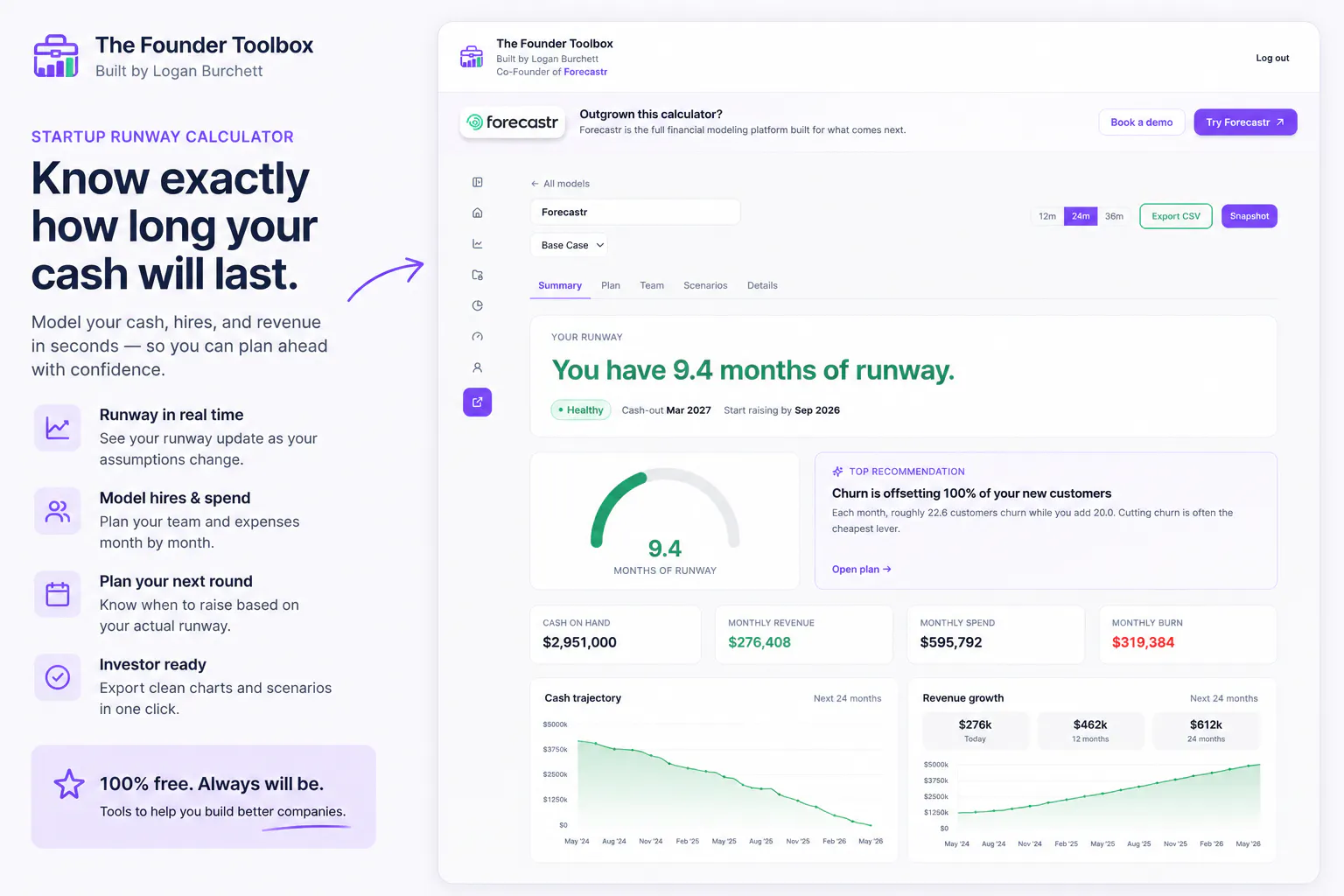This screenshot has width=1344, height=896.
Task: Click the $276k Today revenue card
Action: pyautogui.click(x=975, y=731)
